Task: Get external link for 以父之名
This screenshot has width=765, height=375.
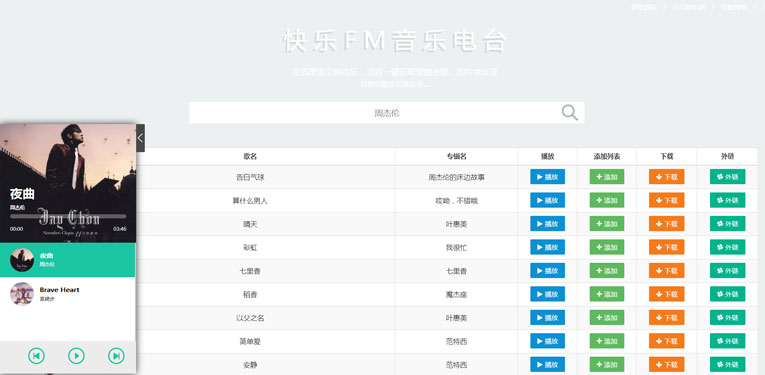Action: 727,317
